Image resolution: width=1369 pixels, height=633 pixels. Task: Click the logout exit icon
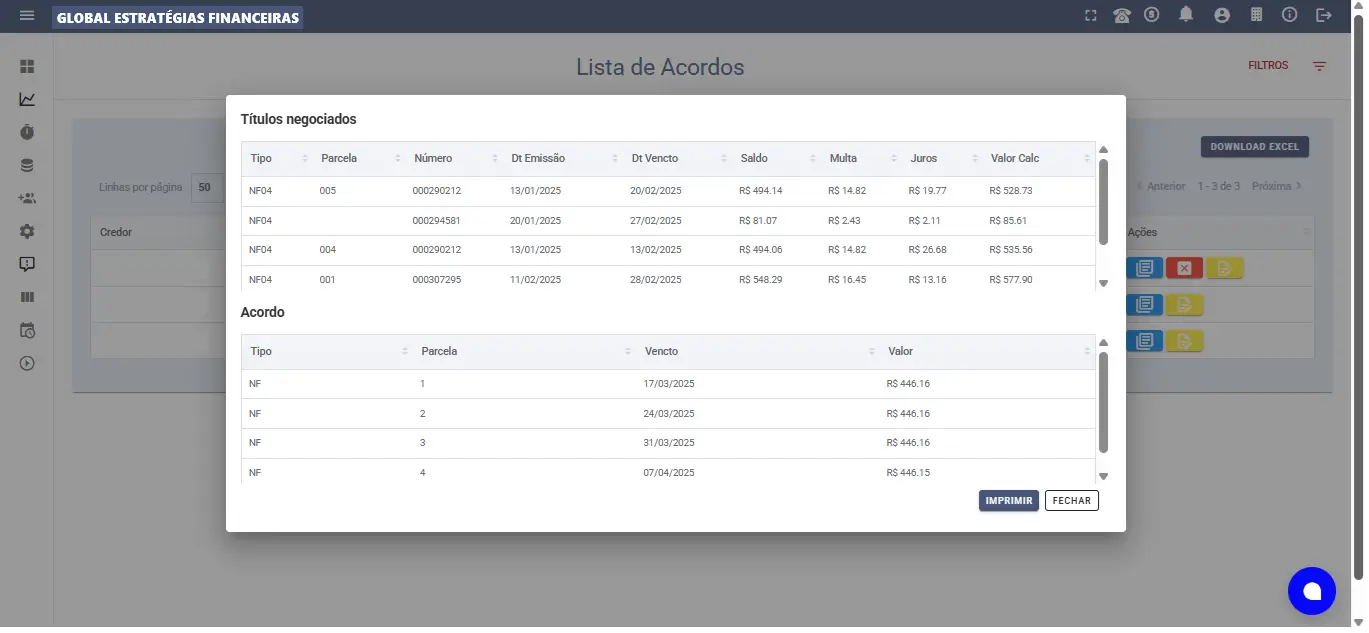click(x=1324, y=16)
